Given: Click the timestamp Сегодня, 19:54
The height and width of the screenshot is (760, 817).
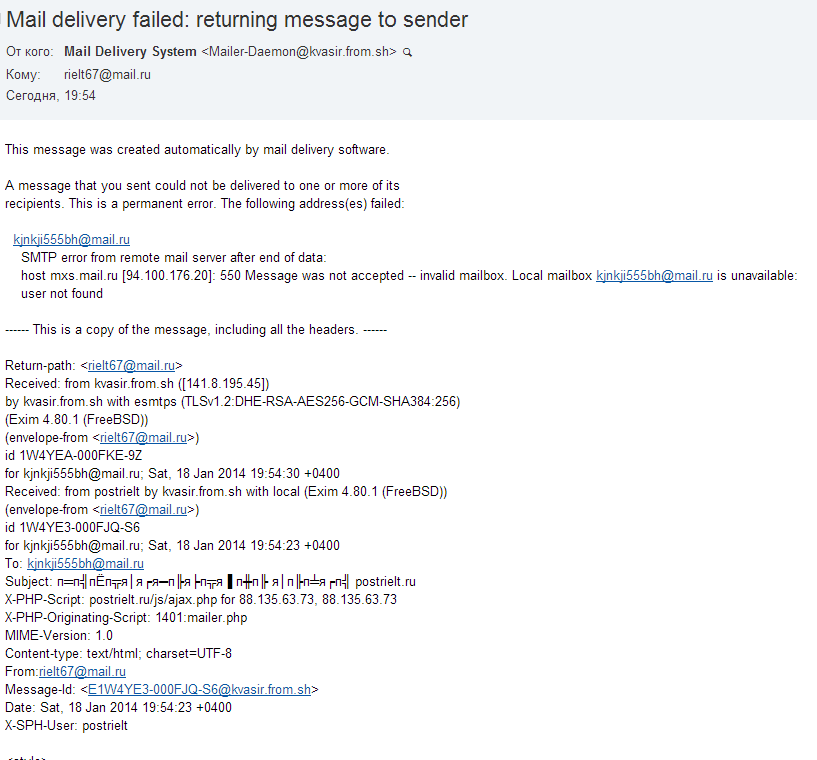Looking at the screenshot, I should (x=51, y=95).
